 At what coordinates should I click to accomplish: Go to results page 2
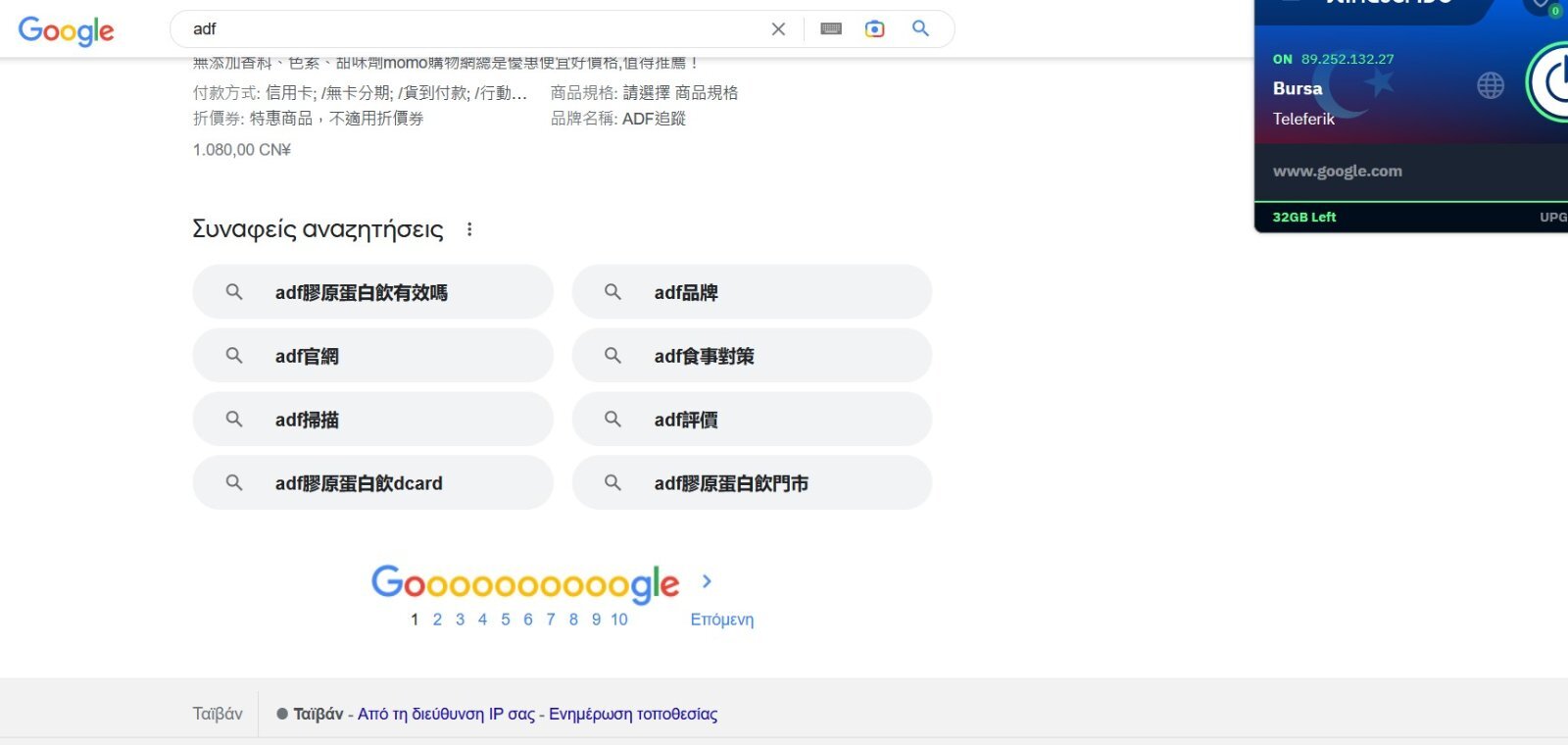(437, 620)
